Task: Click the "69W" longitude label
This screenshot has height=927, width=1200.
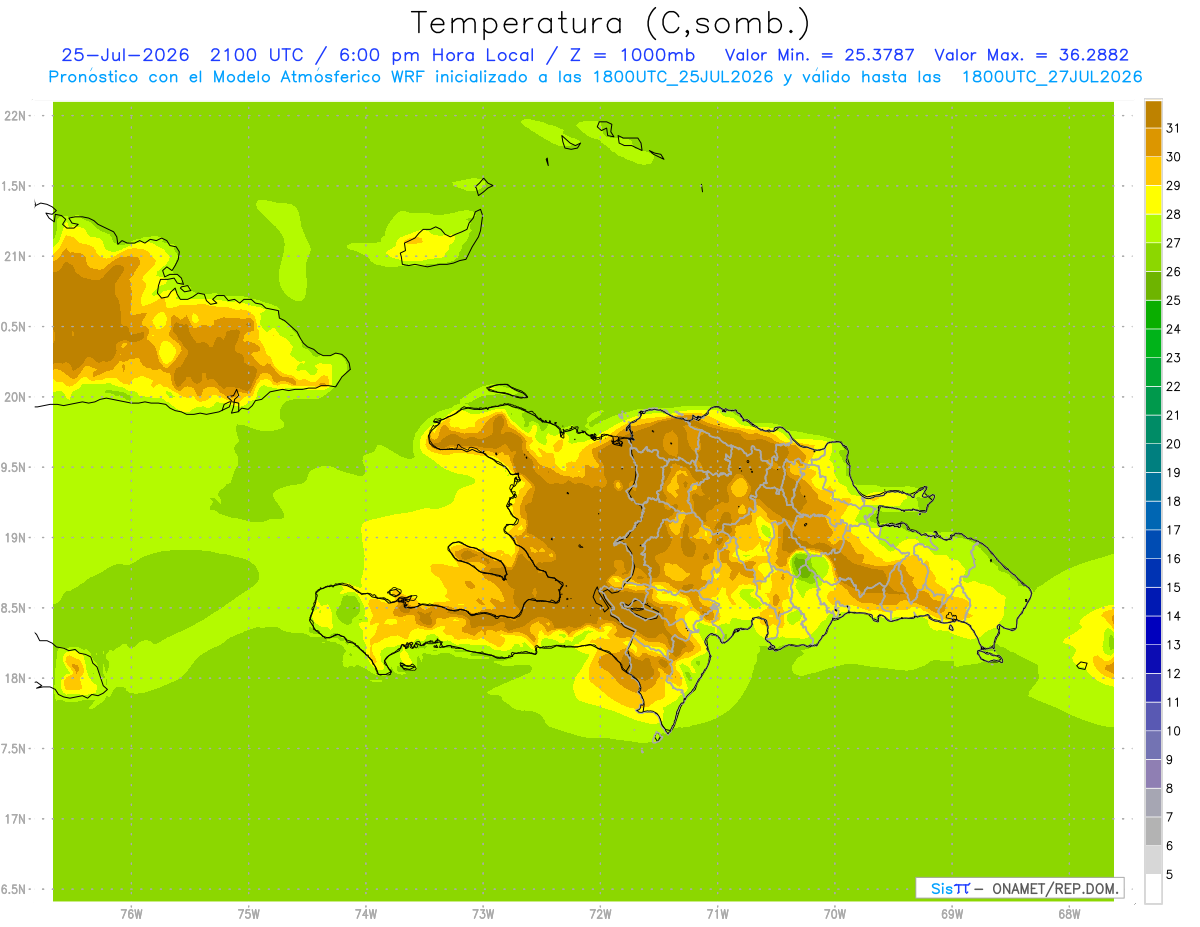Action: (x=952, y=914)
